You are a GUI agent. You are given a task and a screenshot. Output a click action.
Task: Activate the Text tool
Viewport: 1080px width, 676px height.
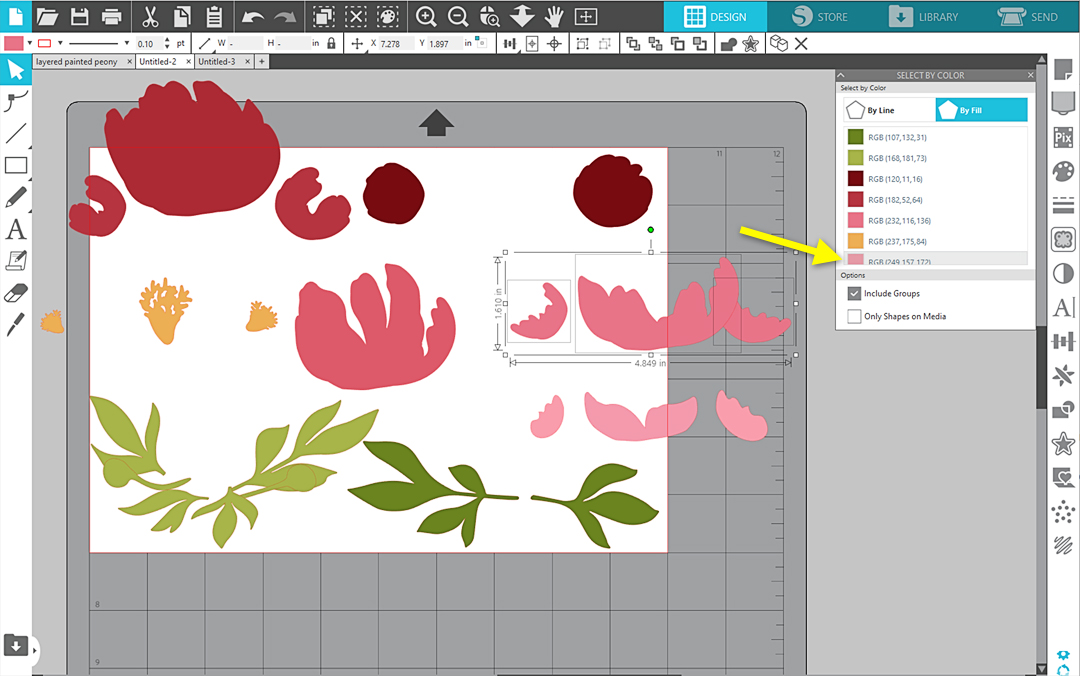[x=16, y=229]
